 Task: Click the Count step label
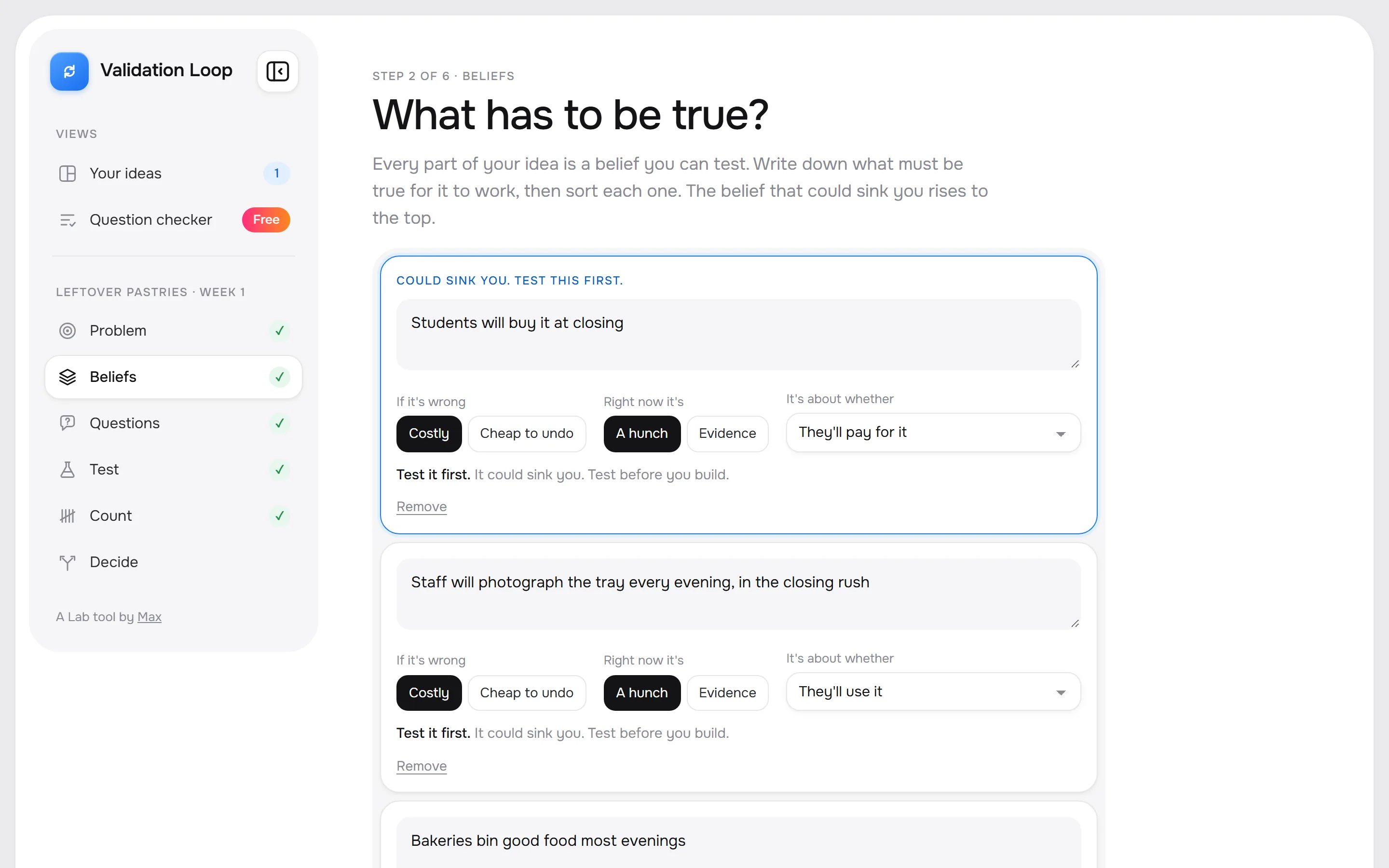(x=111, y=515)
